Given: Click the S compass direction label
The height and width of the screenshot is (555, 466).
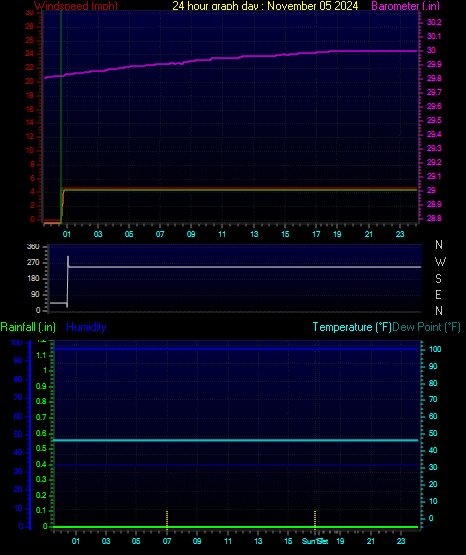Looking at the screenshot, I should (x=438, y=279).
